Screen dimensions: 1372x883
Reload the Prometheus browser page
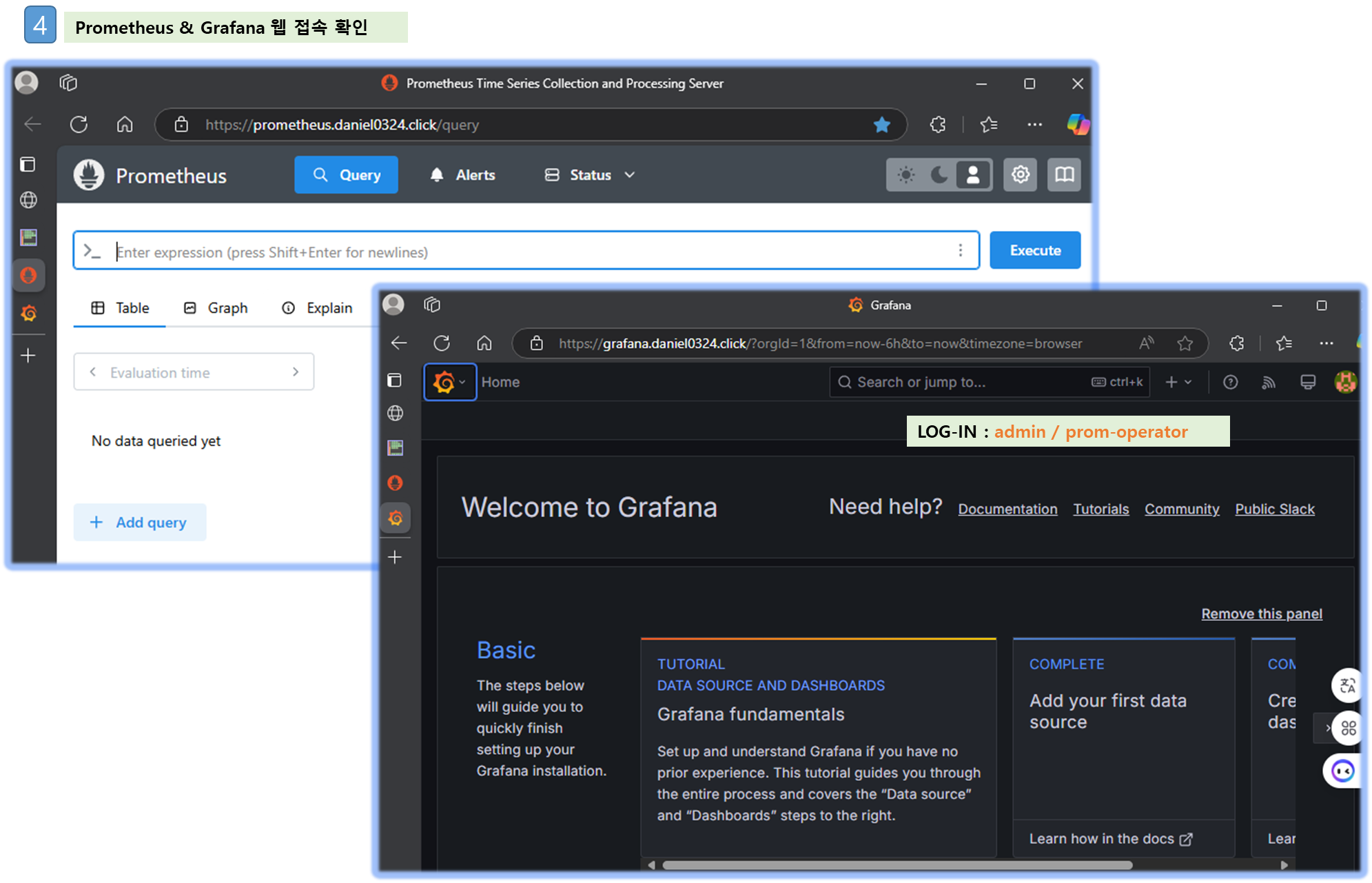(79, 125)
